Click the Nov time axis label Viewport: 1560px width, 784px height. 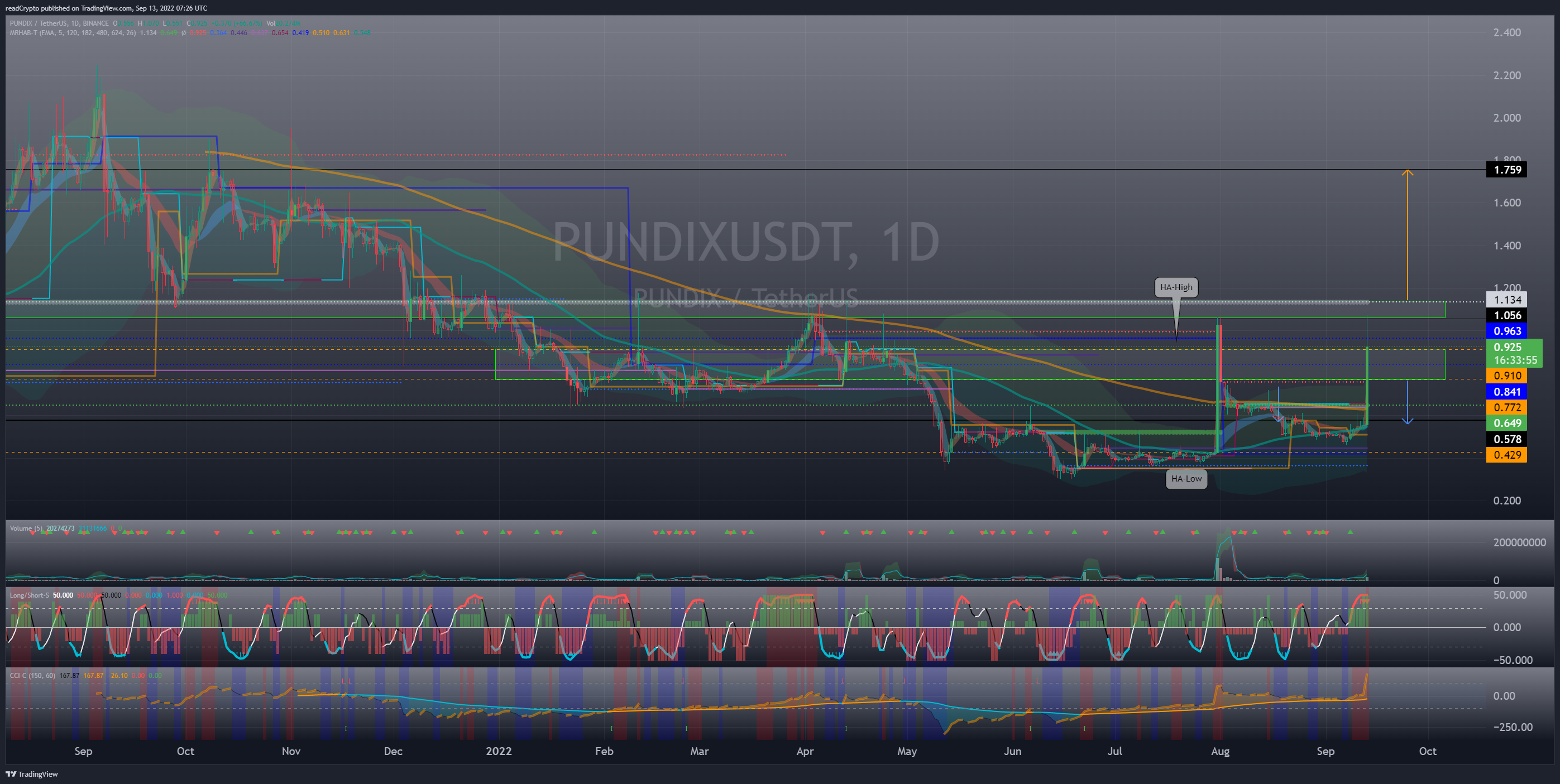(x=291, y=751)
